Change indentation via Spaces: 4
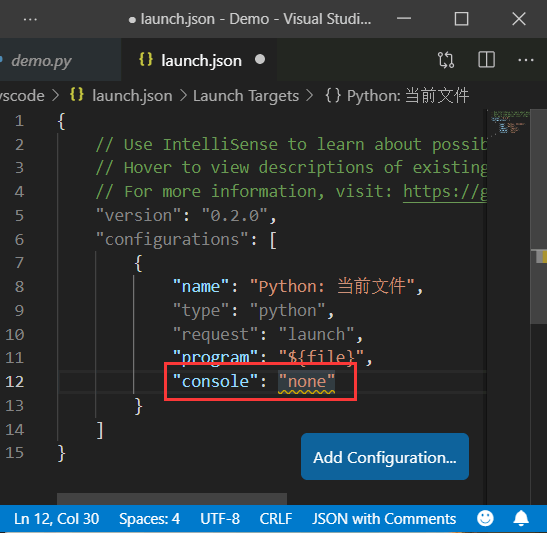 click(149, 519)
